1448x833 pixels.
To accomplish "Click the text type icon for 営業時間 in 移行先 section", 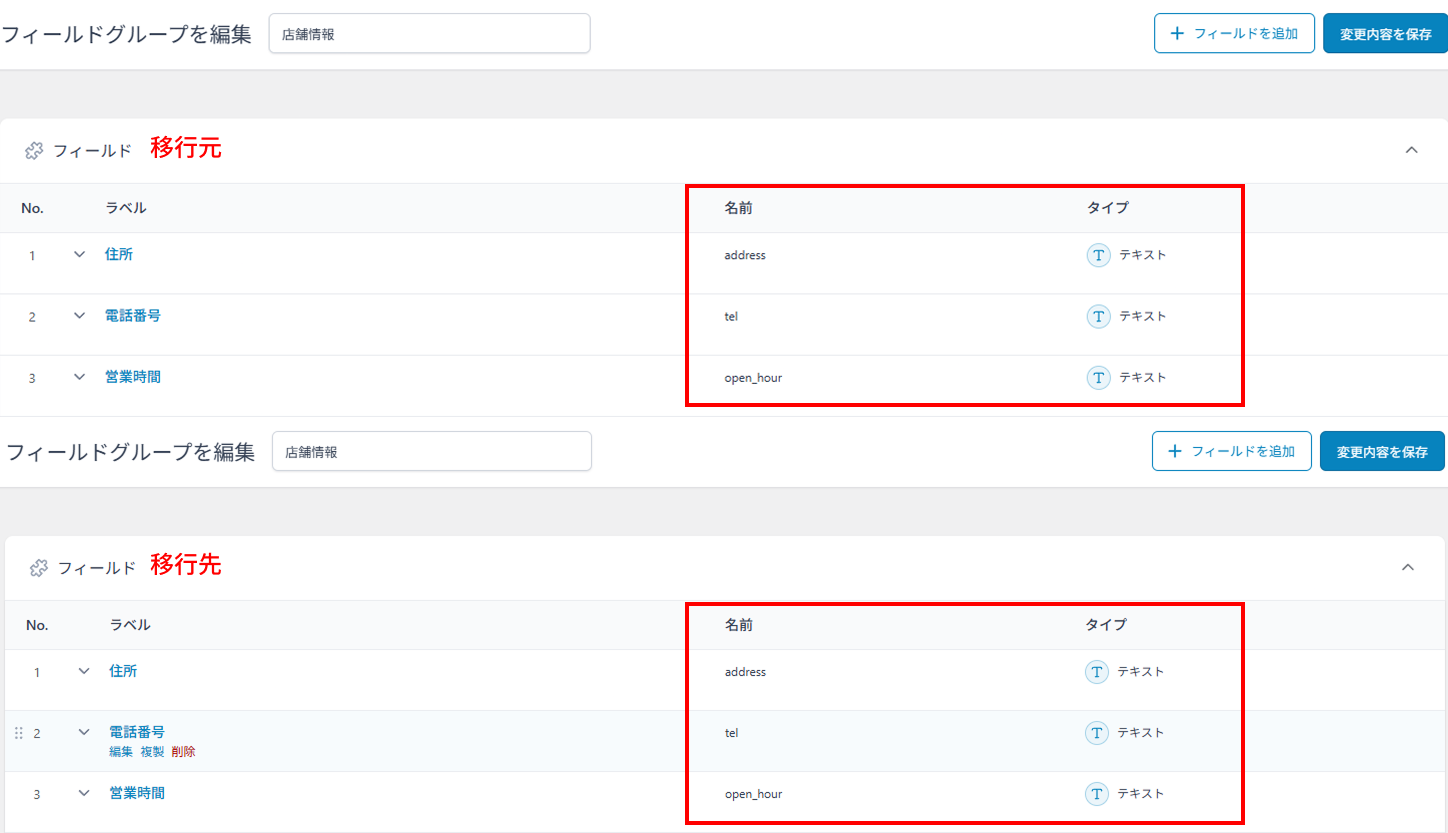I will (x=1097, y=794).
